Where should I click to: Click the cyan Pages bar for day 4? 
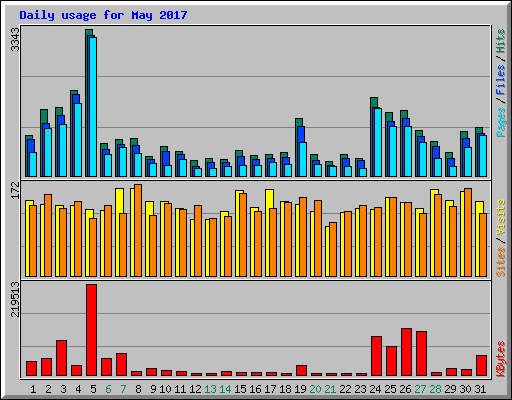[78, 140]
